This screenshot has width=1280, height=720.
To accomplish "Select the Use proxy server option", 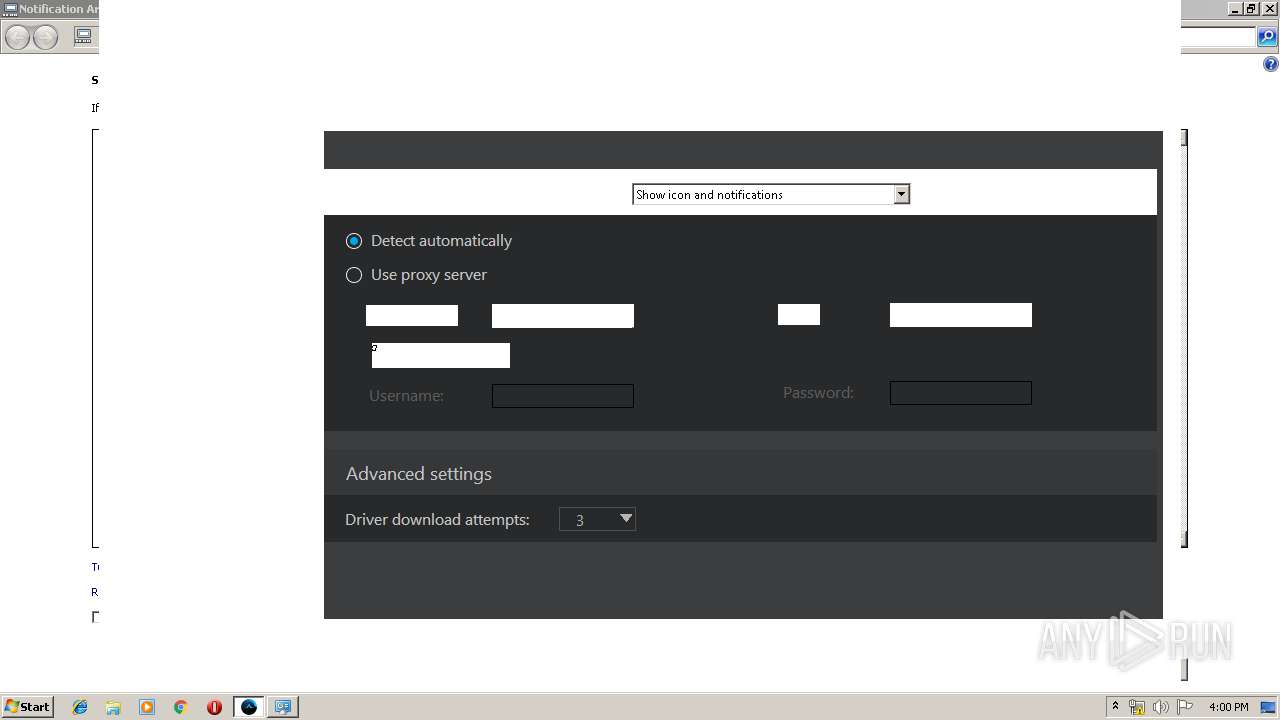I will click(354, 275).
